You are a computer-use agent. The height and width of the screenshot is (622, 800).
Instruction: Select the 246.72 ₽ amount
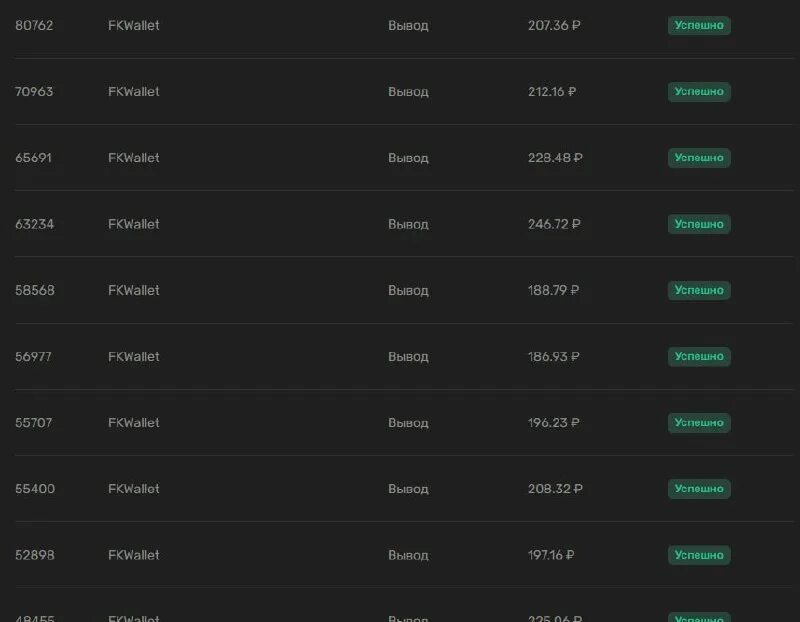[x=554, y=224]
